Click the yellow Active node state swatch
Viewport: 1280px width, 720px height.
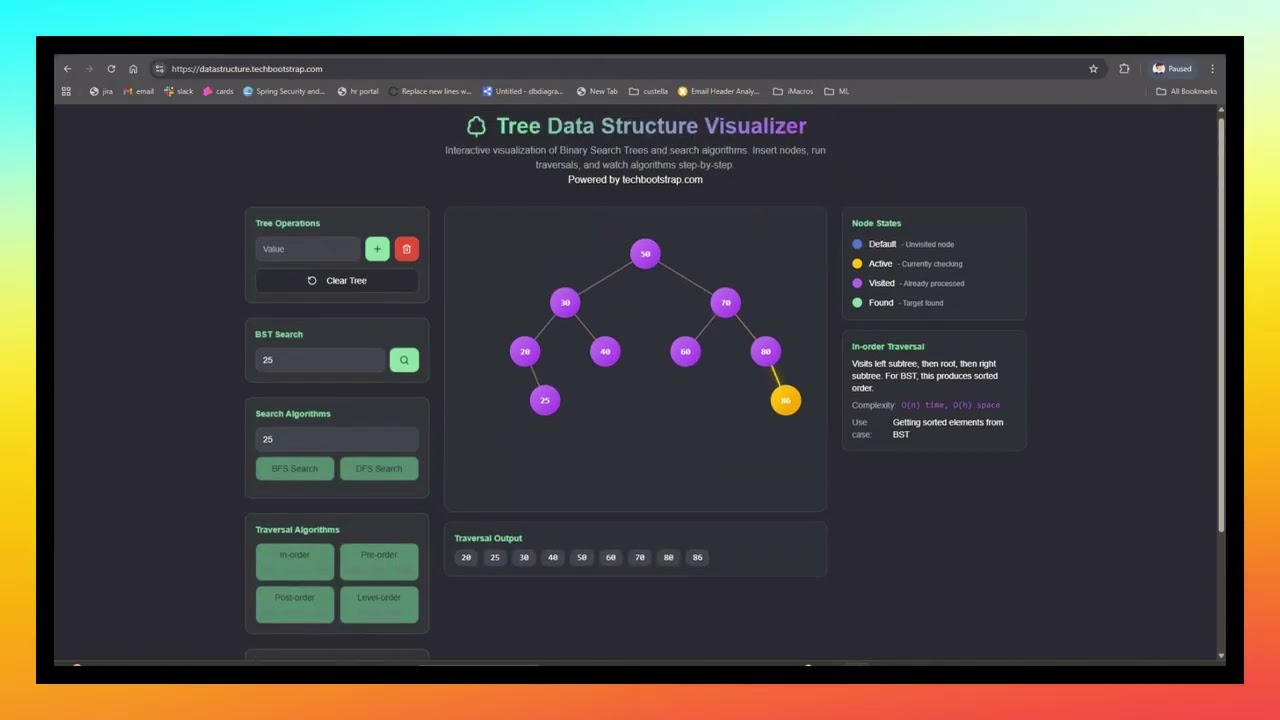pyautogui.click(x=857, y=264)
